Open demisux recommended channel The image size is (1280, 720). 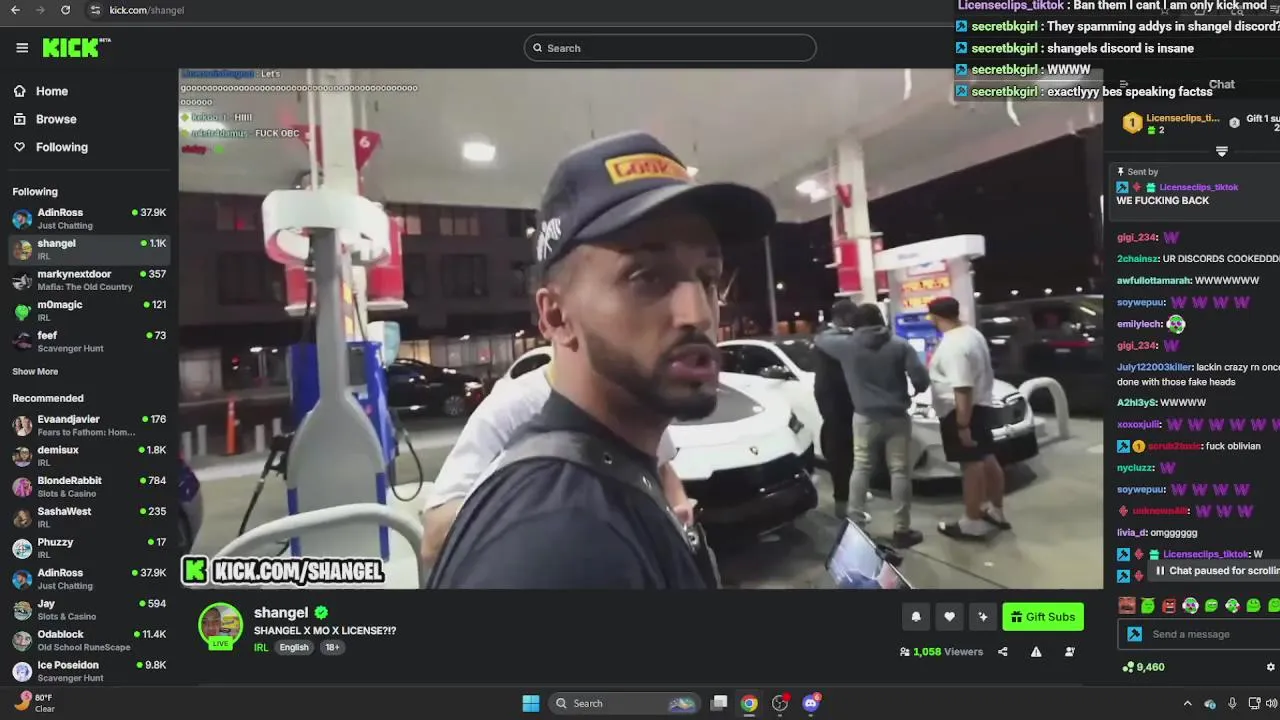tap(89, 456)
